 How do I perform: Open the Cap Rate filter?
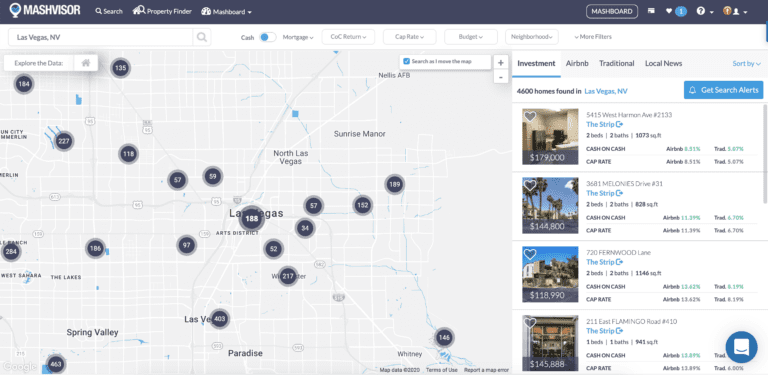pos(409,37)
